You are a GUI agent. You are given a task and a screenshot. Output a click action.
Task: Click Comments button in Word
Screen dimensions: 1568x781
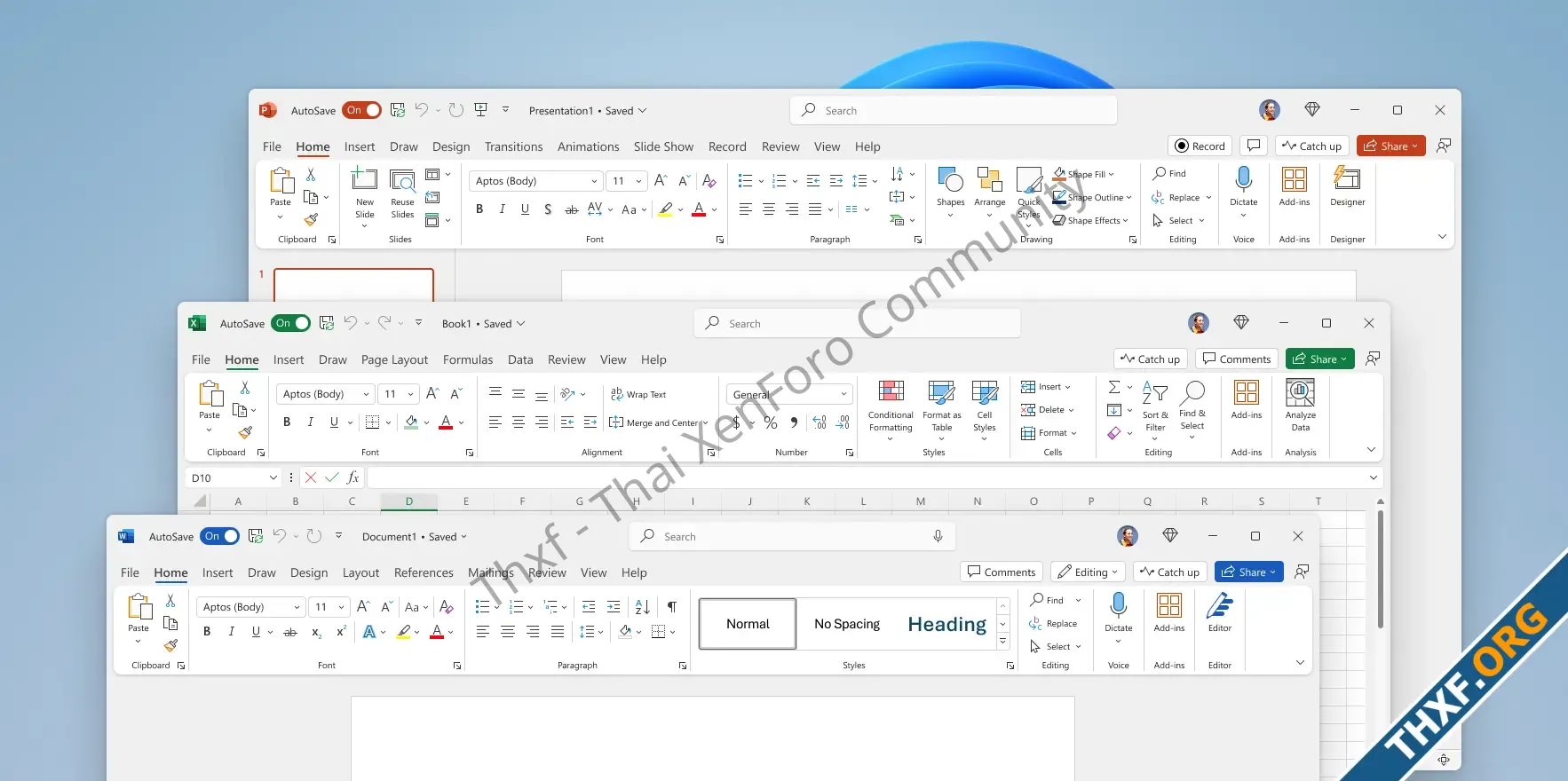pos(1002,572)
